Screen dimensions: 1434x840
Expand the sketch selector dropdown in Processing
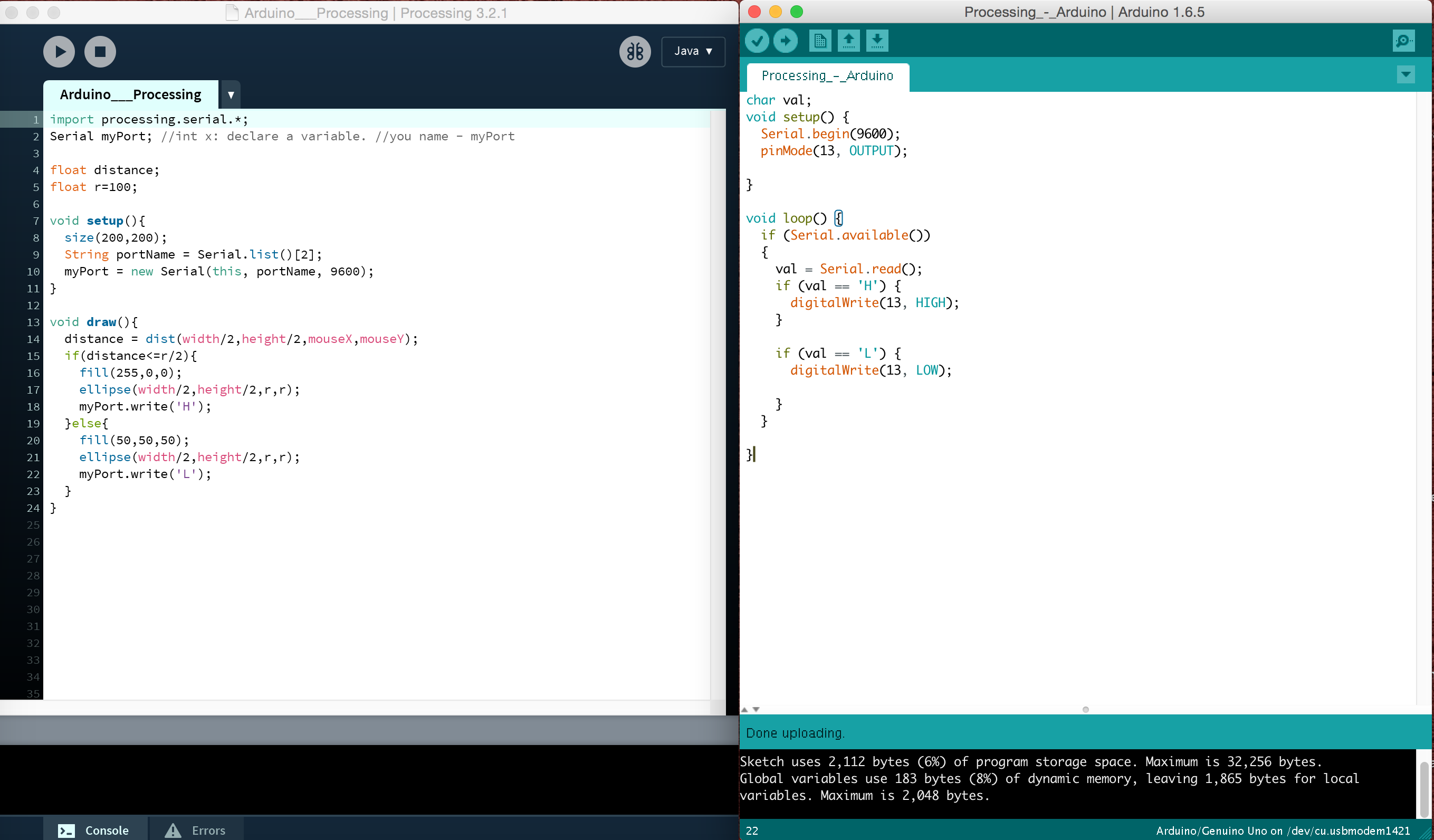pos(231,94)
